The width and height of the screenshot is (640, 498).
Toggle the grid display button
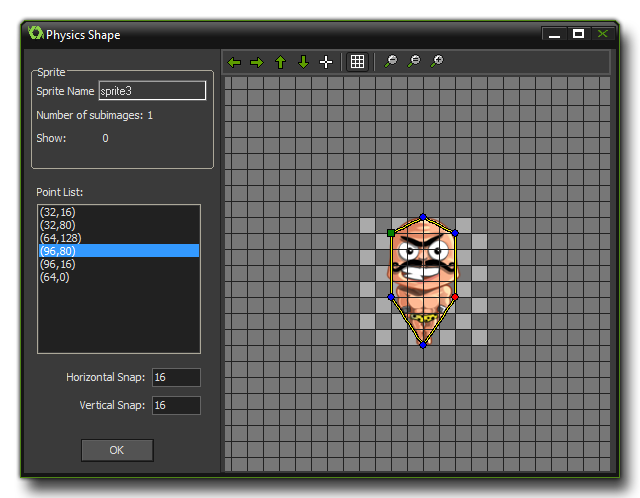357,62
